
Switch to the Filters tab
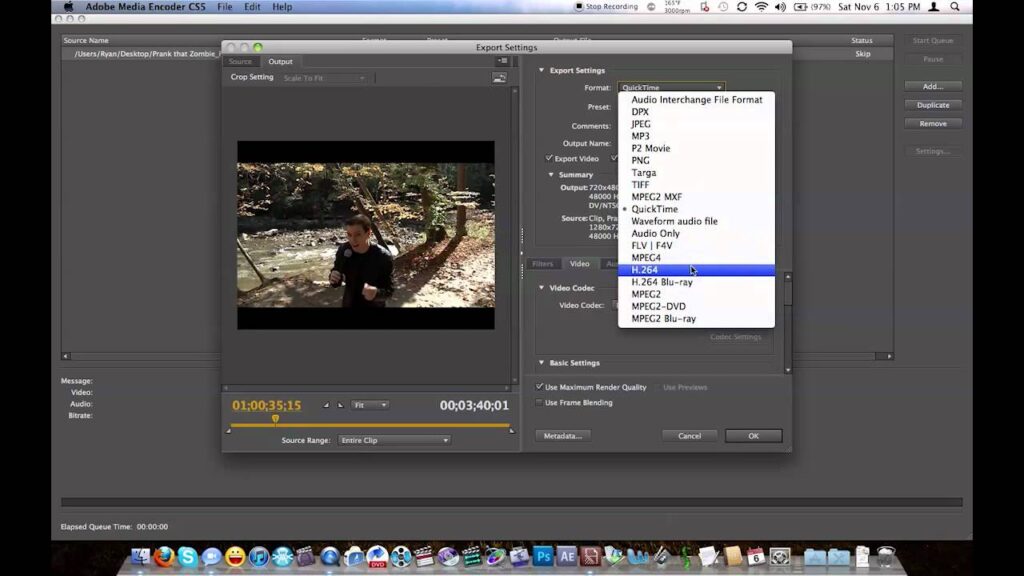click(544, 264)
